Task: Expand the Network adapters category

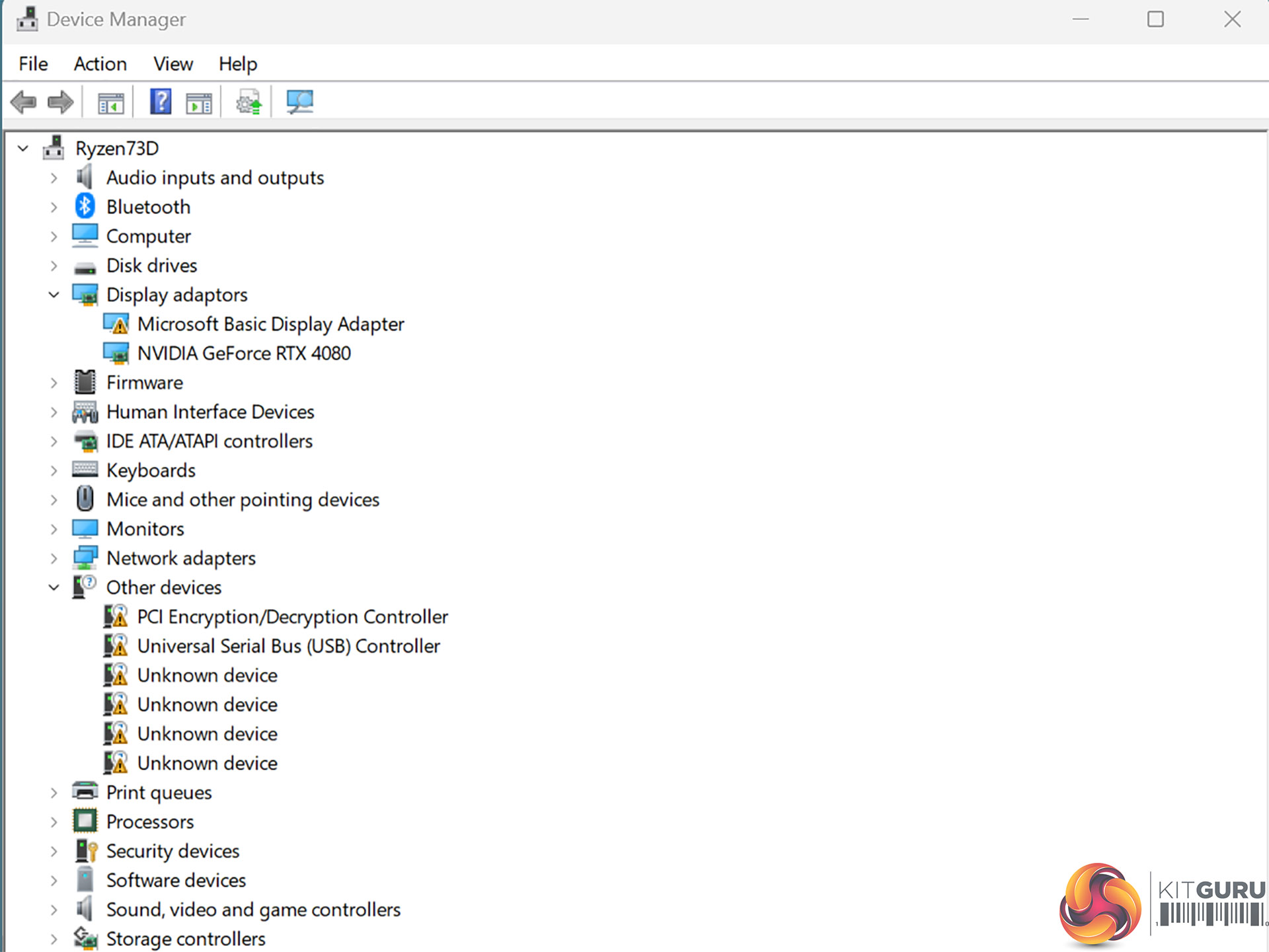Action: point(54,558)
